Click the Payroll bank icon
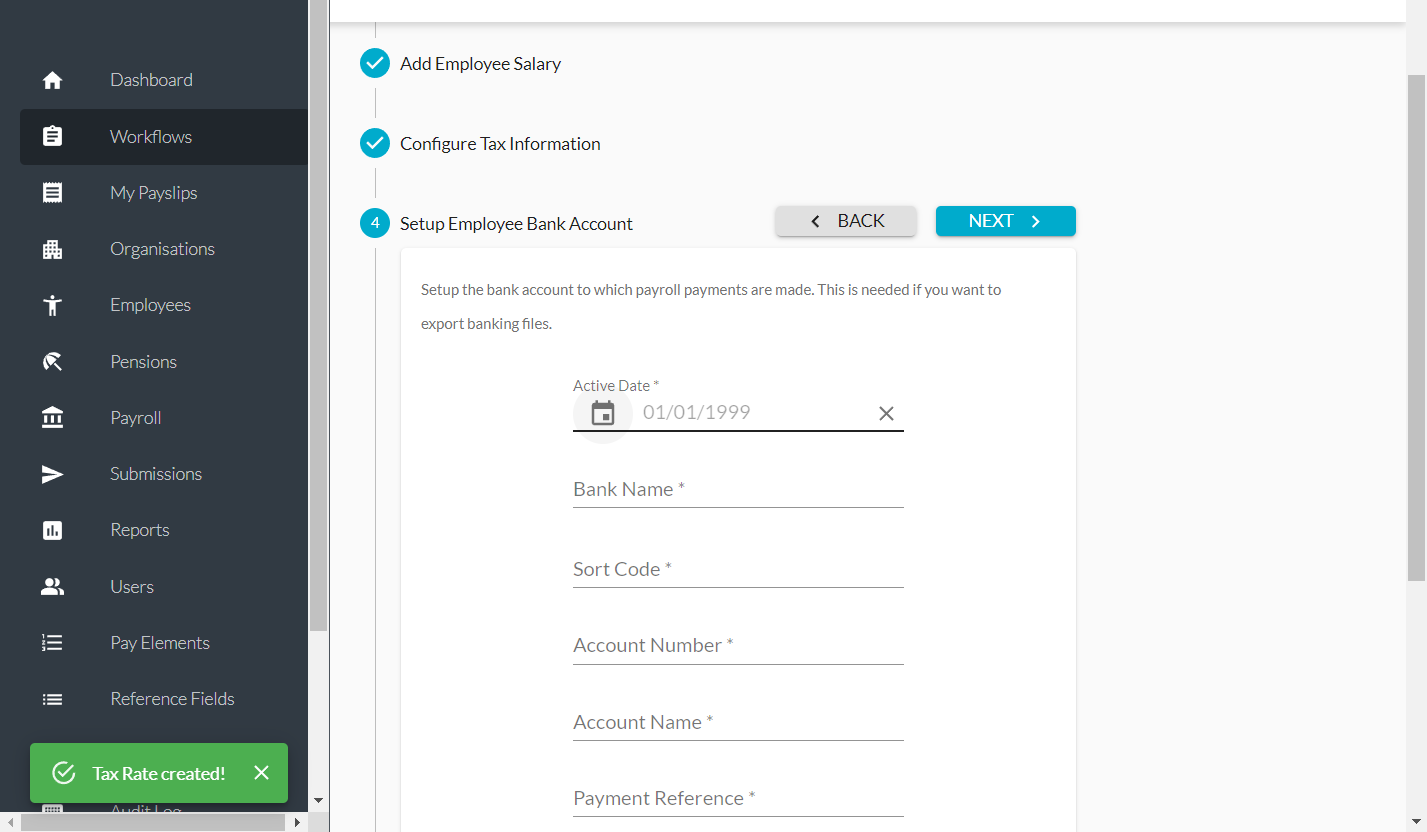This screenshot has height=832, width=1427. pyautogui.click(x=53, y=418)
